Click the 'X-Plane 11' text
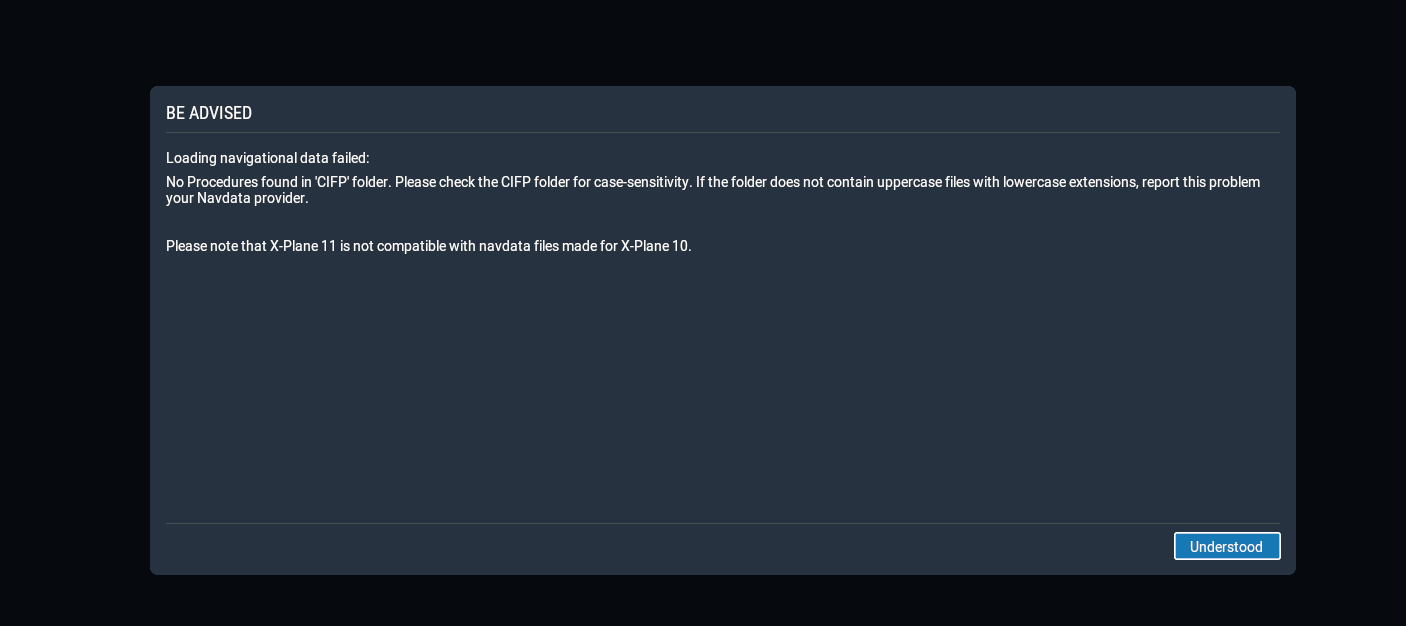 point(303,246)
